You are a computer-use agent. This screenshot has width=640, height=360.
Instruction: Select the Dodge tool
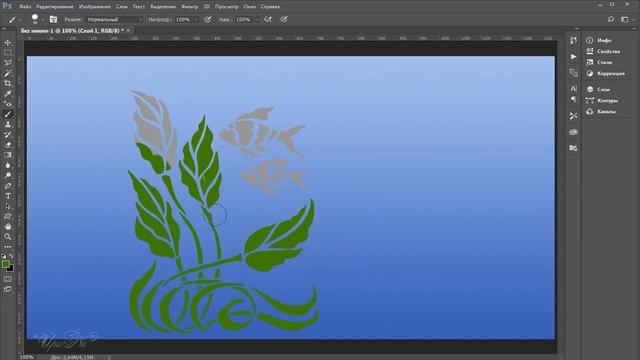(x=8, y=176)
